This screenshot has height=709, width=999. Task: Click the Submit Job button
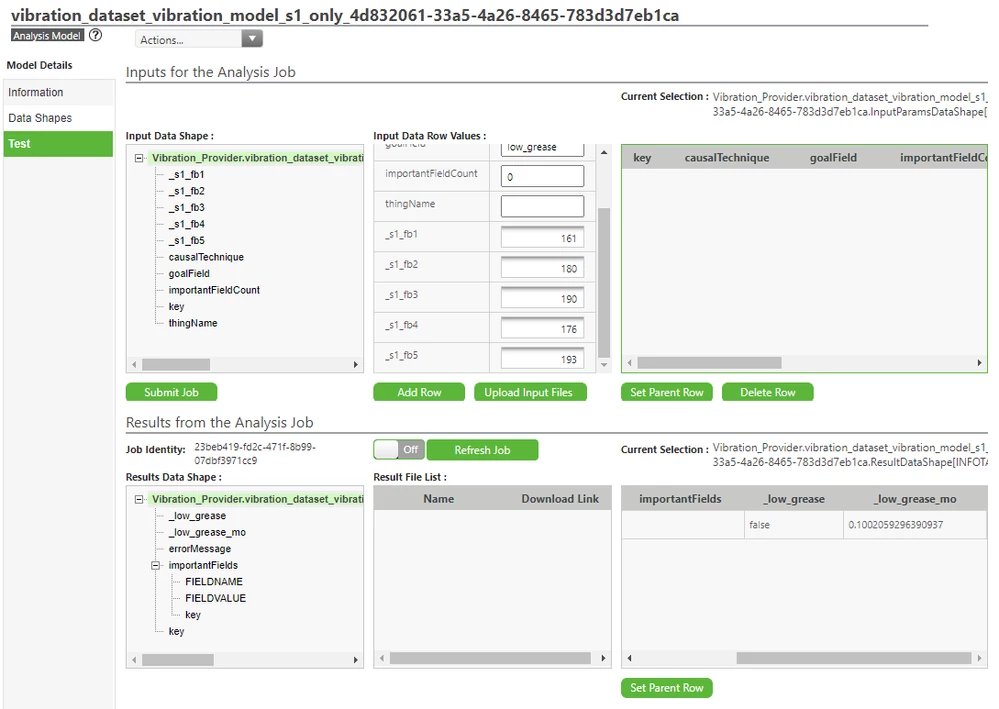(x=171, y=392)
